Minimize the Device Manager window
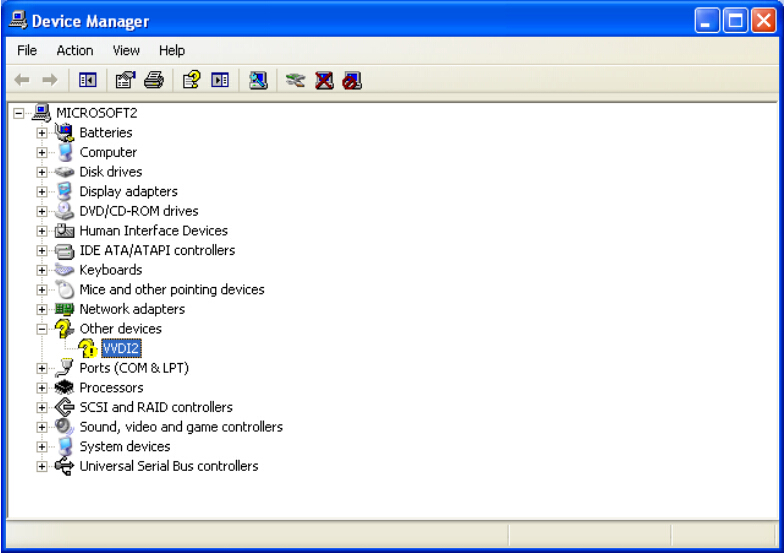Viewport: 784px width, 554px height. point(706,20)
